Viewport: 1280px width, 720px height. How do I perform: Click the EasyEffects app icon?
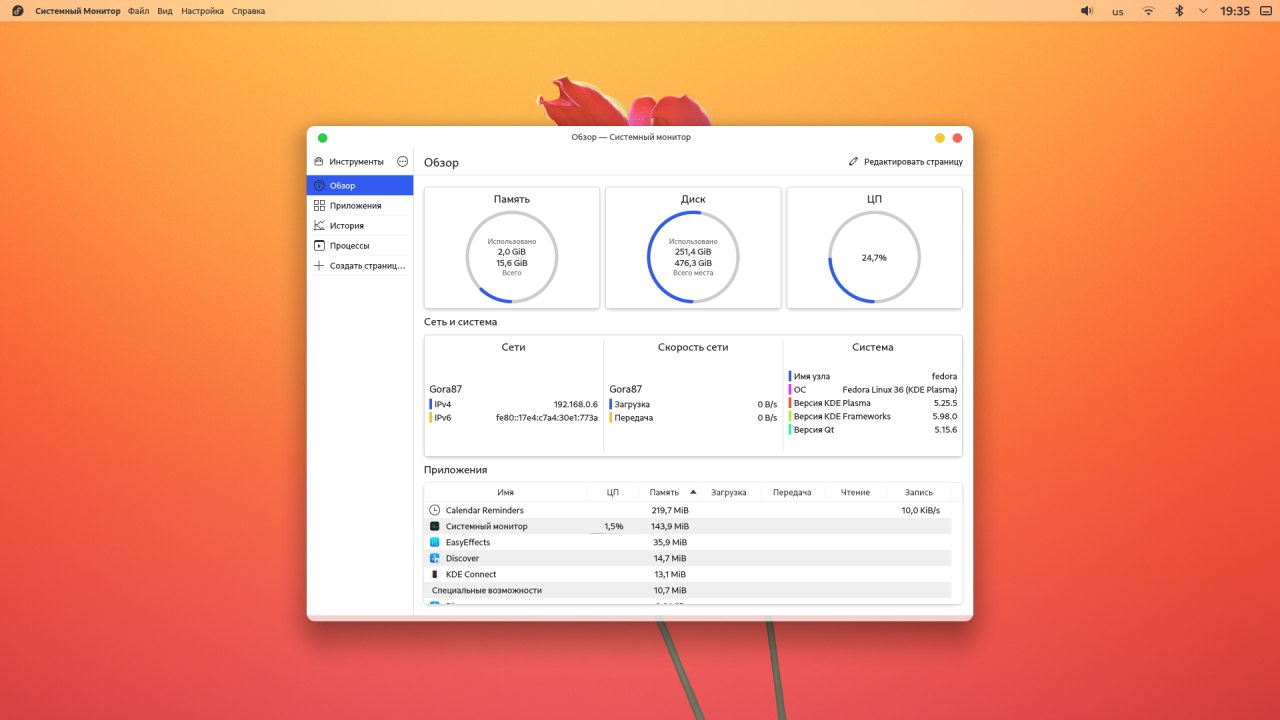(434, 542)
